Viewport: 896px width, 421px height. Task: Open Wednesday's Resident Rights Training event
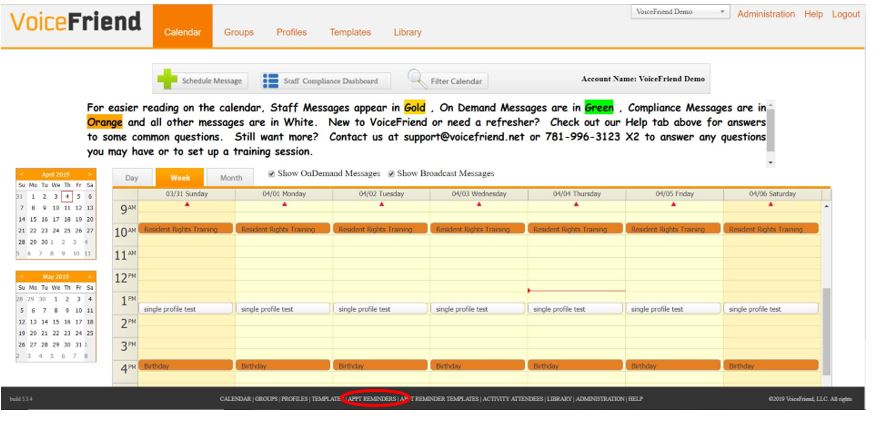478,228
